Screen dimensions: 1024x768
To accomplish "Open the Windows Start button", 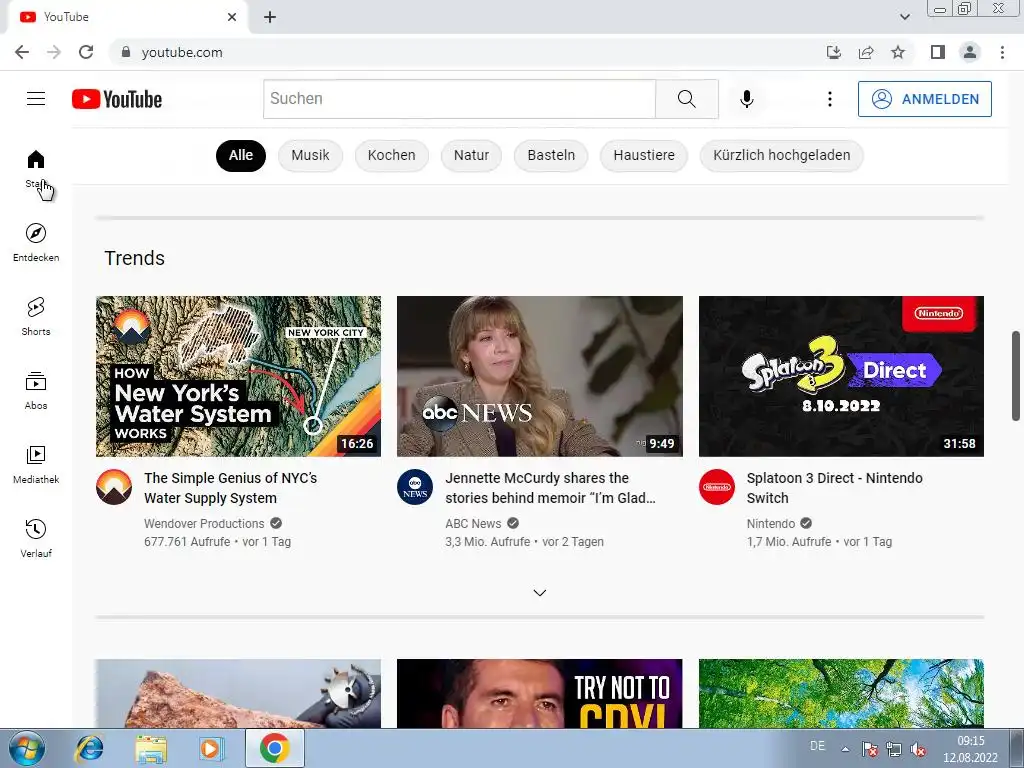I will (27, 748).
